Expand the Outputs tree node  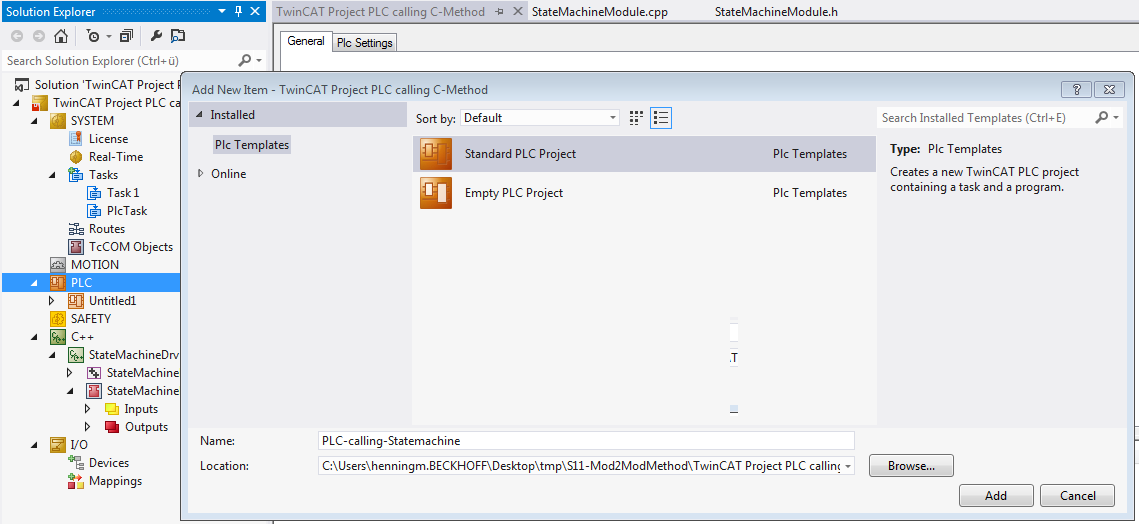pos(88,427)
